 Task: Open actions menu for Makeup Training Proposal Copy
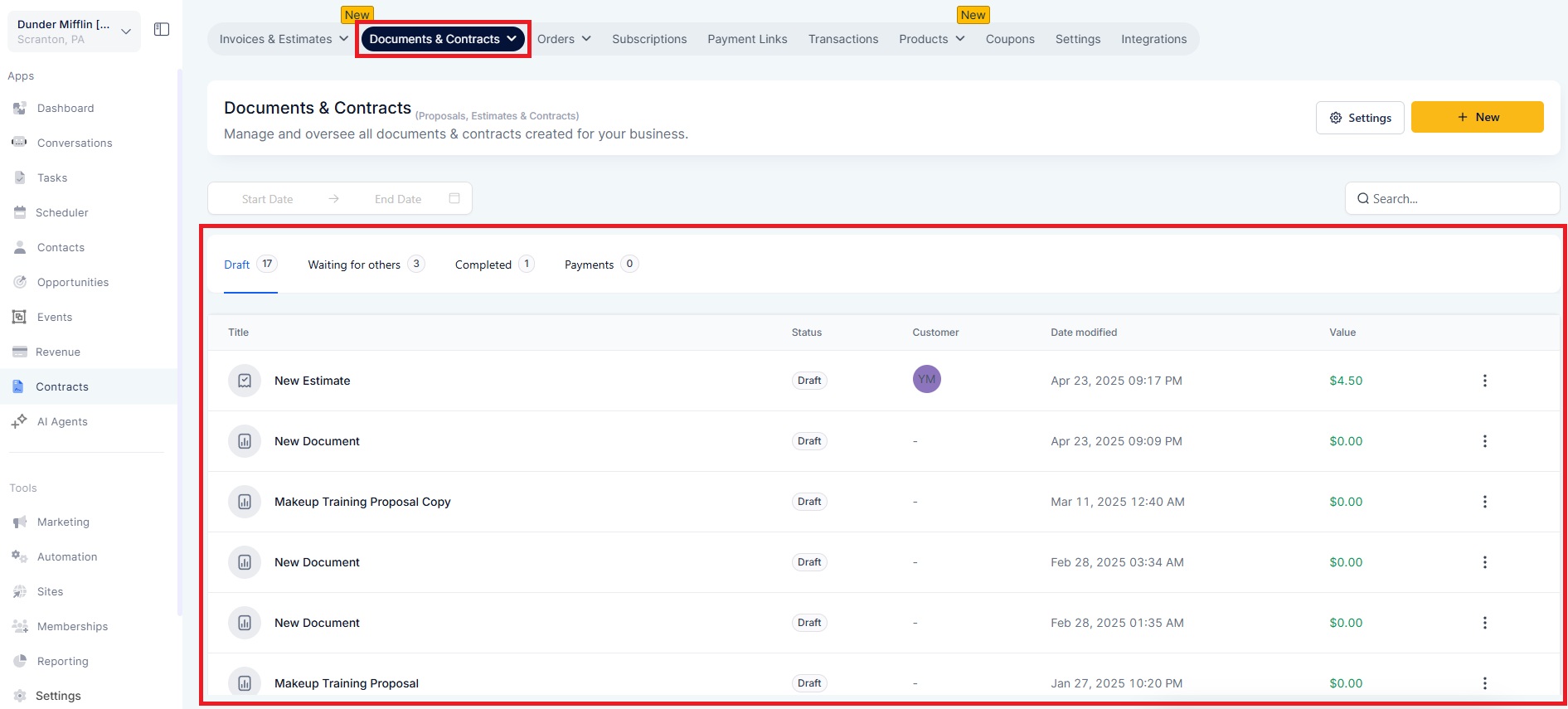point(1484,502)
